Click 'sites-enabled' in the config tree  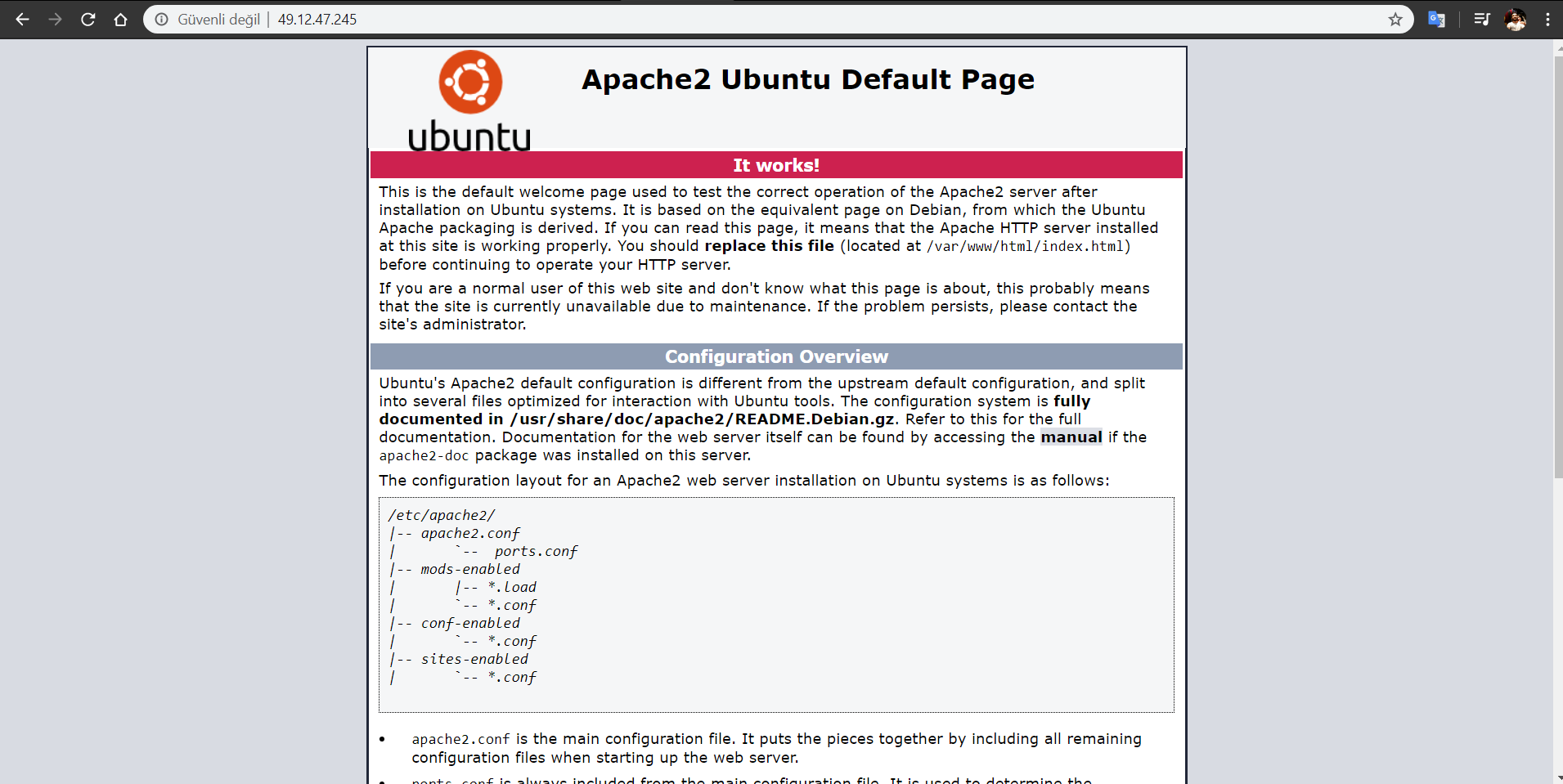pos(474,659)
